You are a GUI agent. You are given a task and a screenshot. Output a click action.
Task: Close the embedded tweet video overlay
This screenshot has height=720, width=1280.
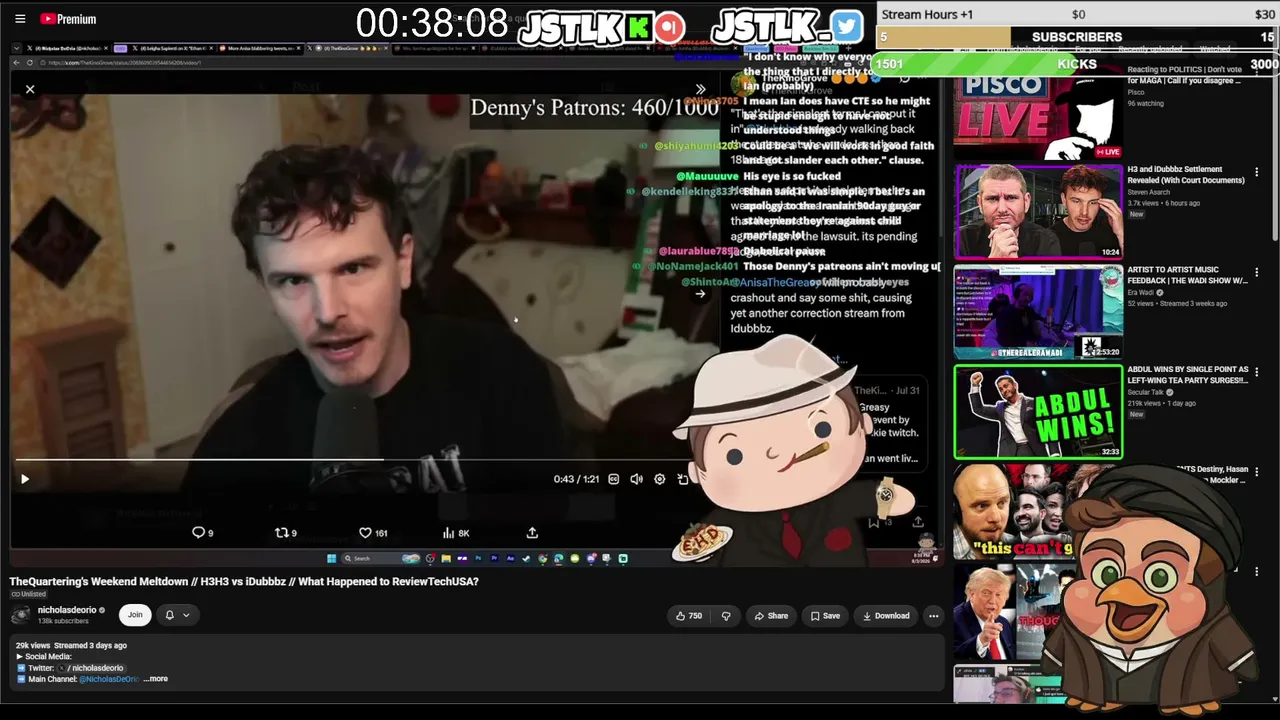(x=30, y=89)
